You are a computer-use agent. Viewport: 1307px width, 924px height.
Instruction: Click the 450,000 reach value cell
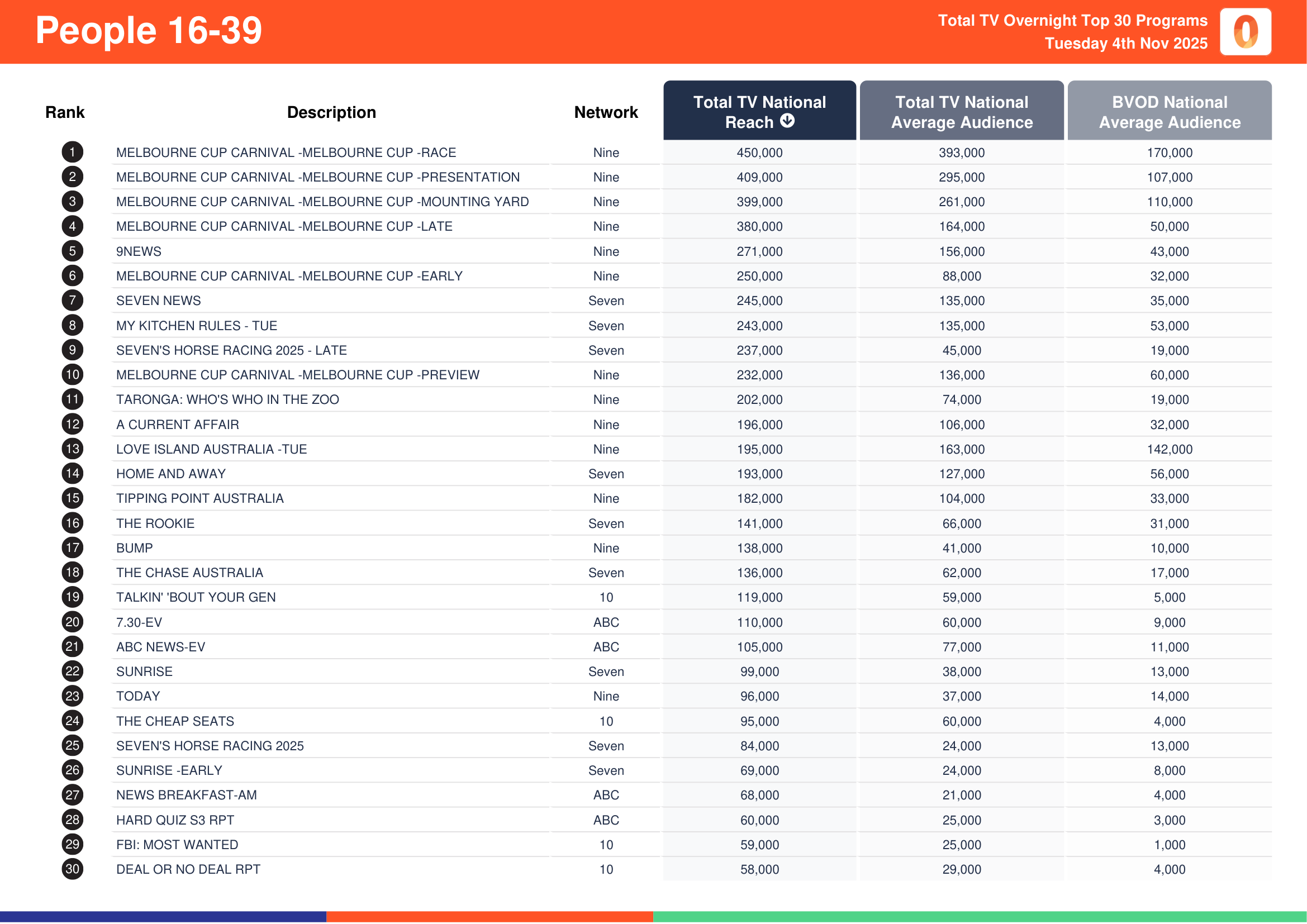click(759, 153)
